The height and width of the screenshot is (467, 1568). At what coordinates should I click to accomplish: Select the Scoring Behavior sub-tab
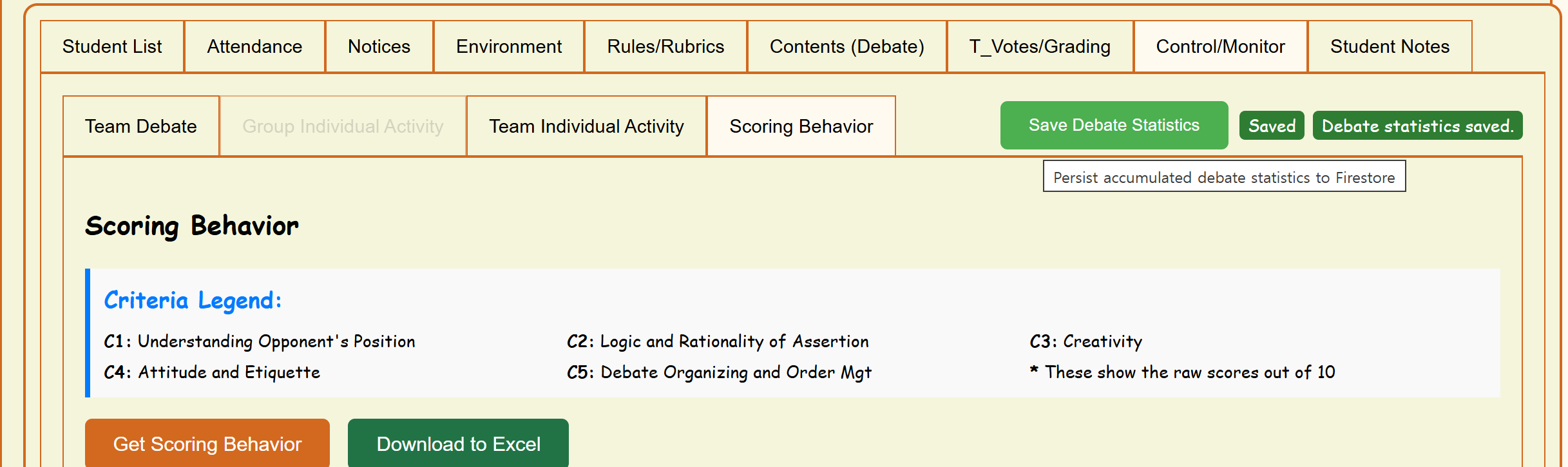pyautogui.click(x=801, y=126)
